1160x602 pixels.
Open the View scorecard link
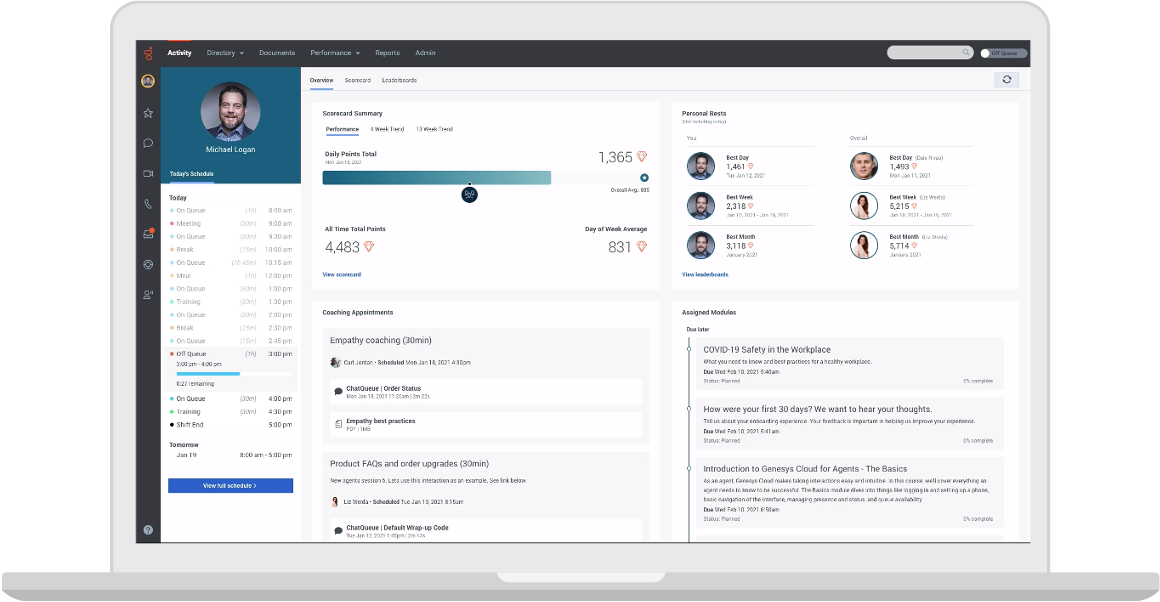point(341,274)
